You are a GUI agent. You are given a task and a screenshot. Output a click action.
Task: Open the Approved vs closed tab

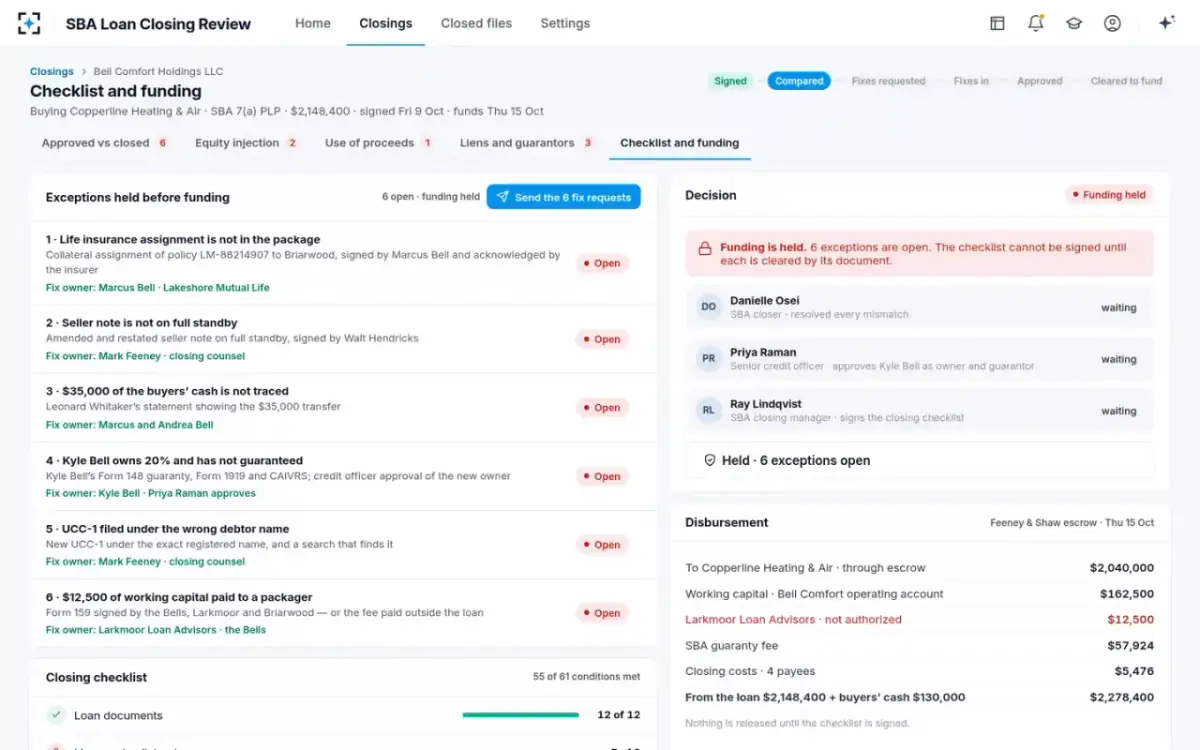[104, 143]
